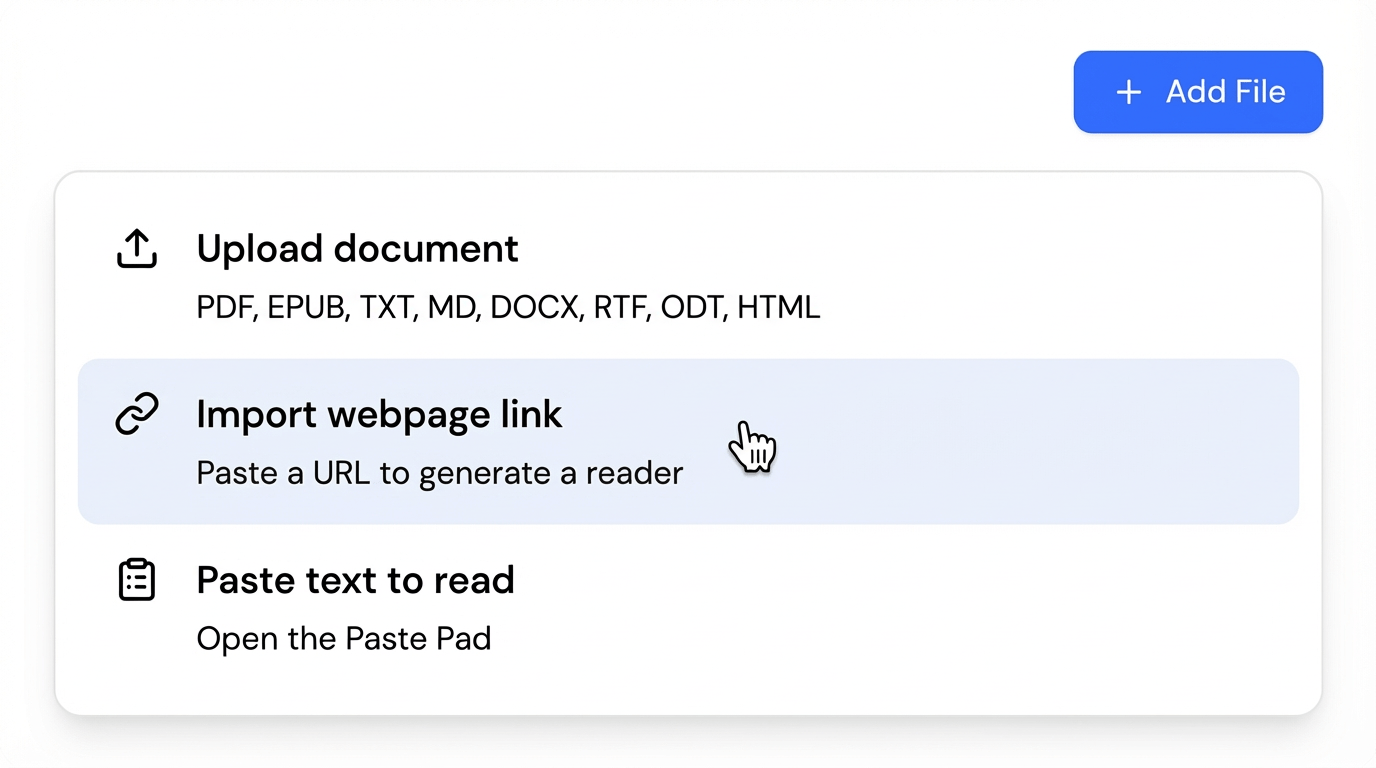Image resolution: width=1376 pixels, height=768 pixels.
Task: Click the plus icon inside the Add File button
Action: point(1127,92)
